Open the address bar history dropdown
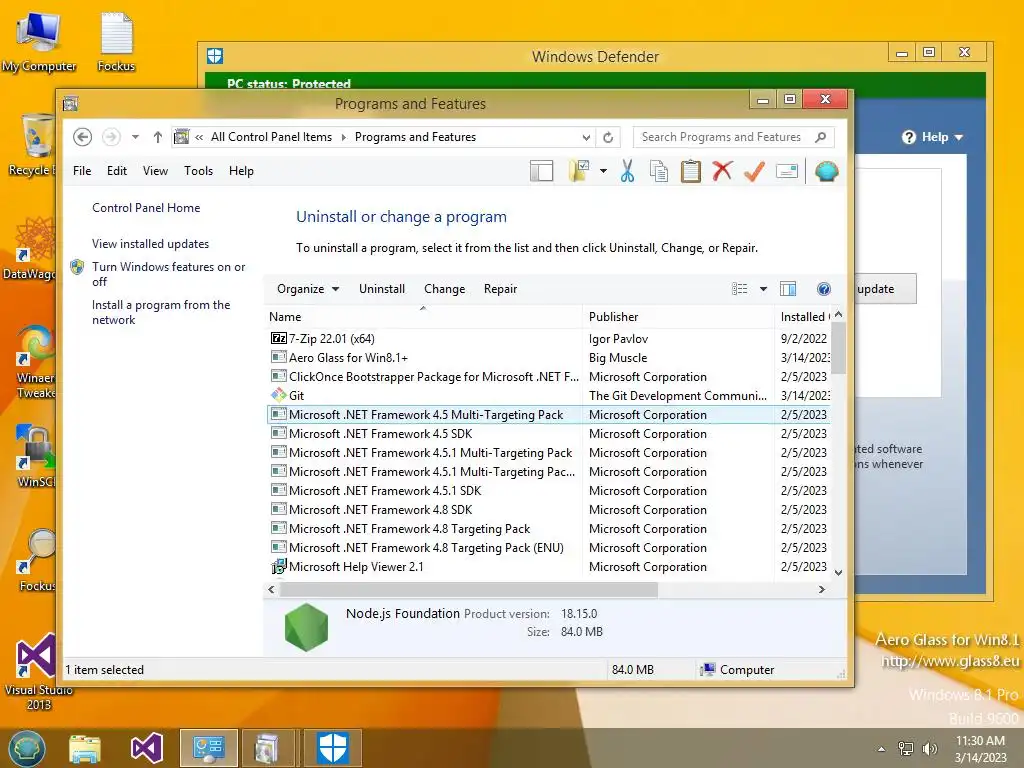The image size is (1024, 768). [x=586, y=137]
